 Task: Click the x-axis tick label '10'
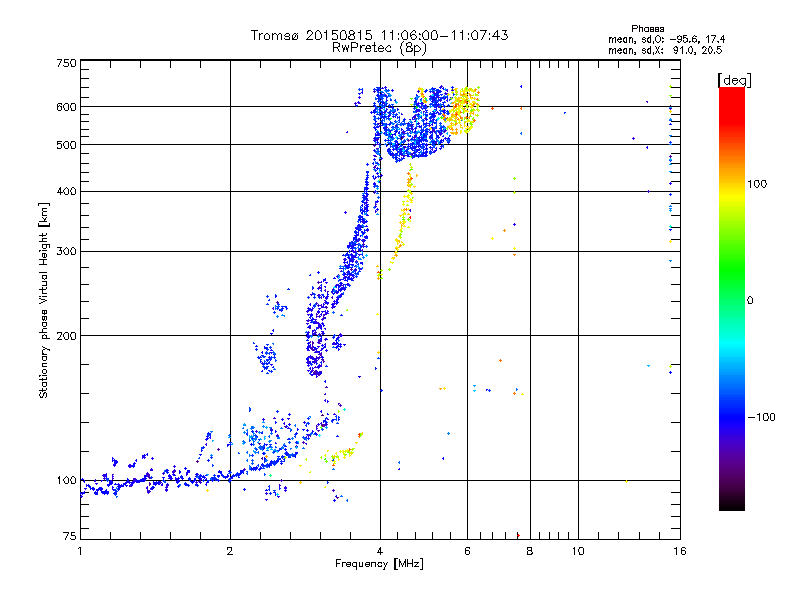click(x=578, y=551)
